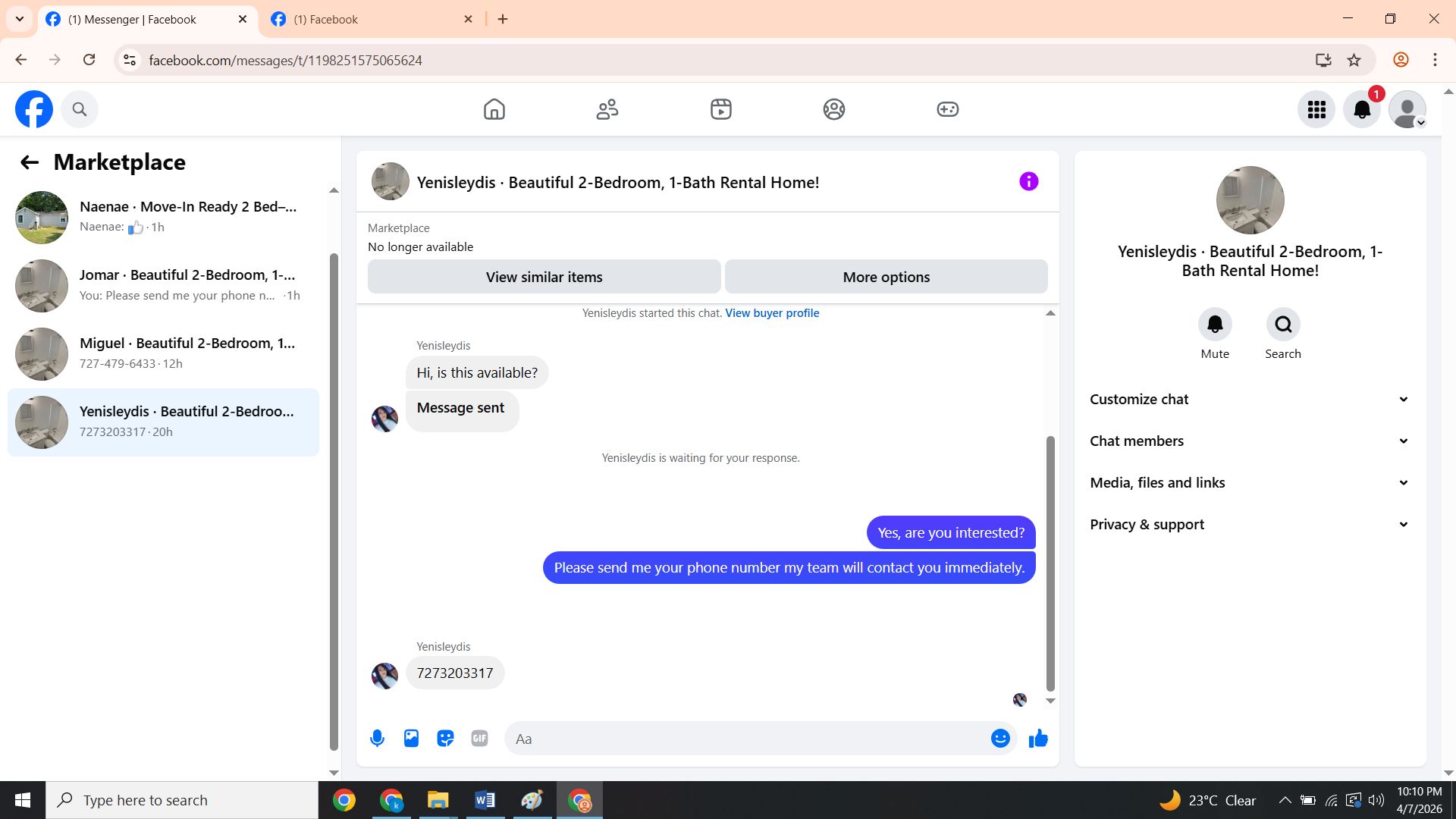Expand Privacy & support section
This screenshot has width=1456, height=819.
[1250, 524]
